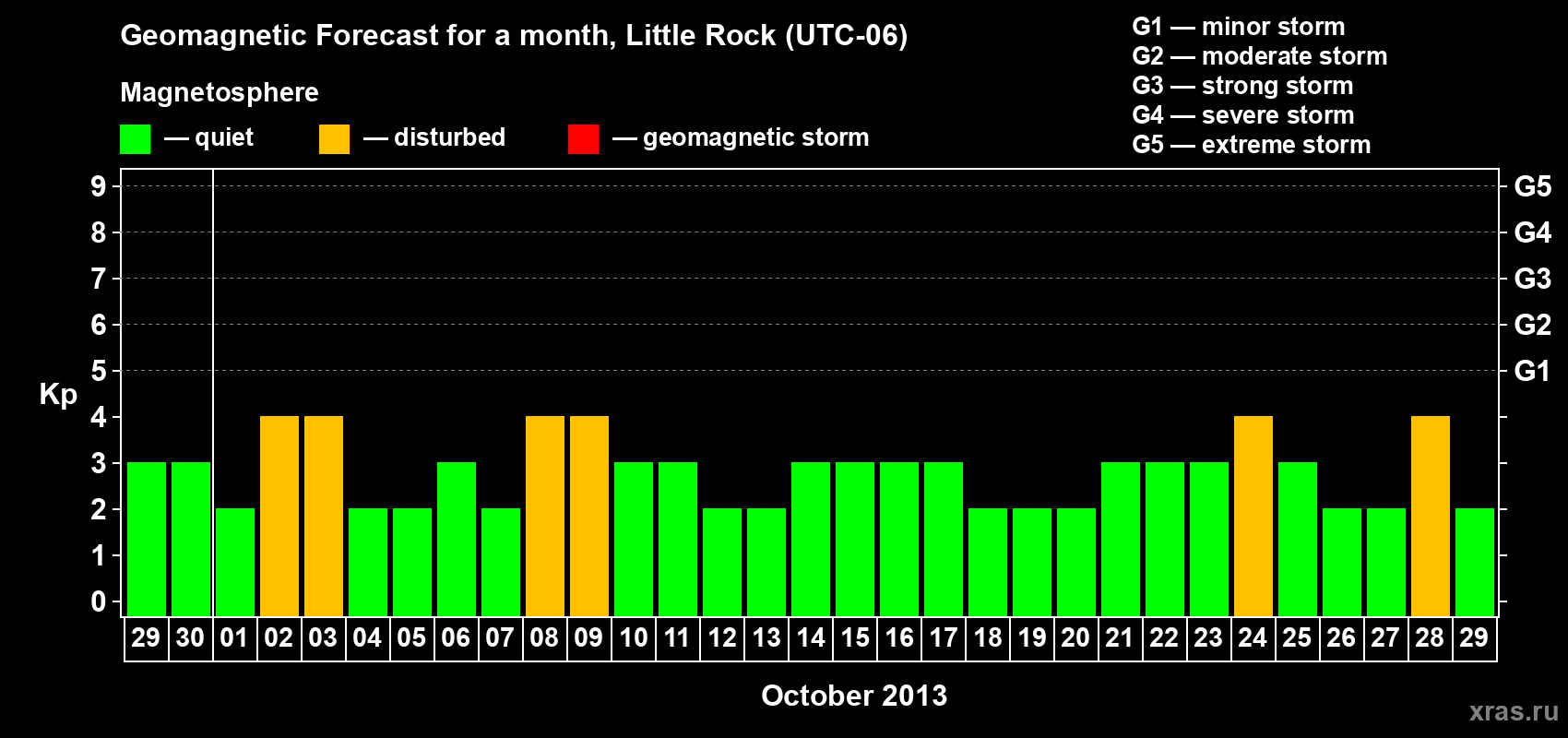The width and height of the screenshot is (1568, 738).
Task: Select the orange bar for October 02
Action: click(x=279, y=517)
